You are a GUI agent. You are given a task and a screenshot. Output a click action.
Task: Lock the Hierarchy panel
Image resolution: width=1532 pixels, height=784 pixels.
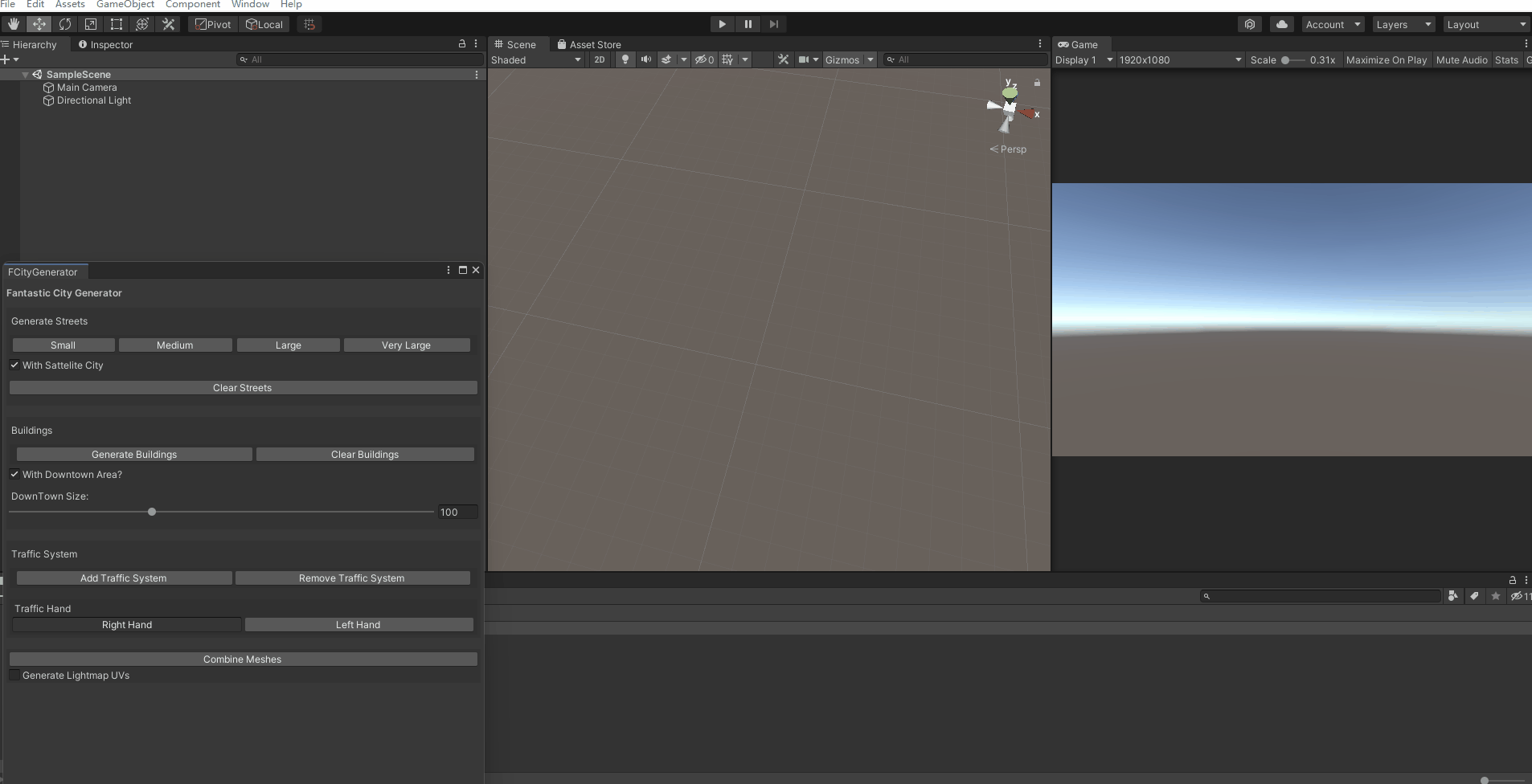[462, 44]
